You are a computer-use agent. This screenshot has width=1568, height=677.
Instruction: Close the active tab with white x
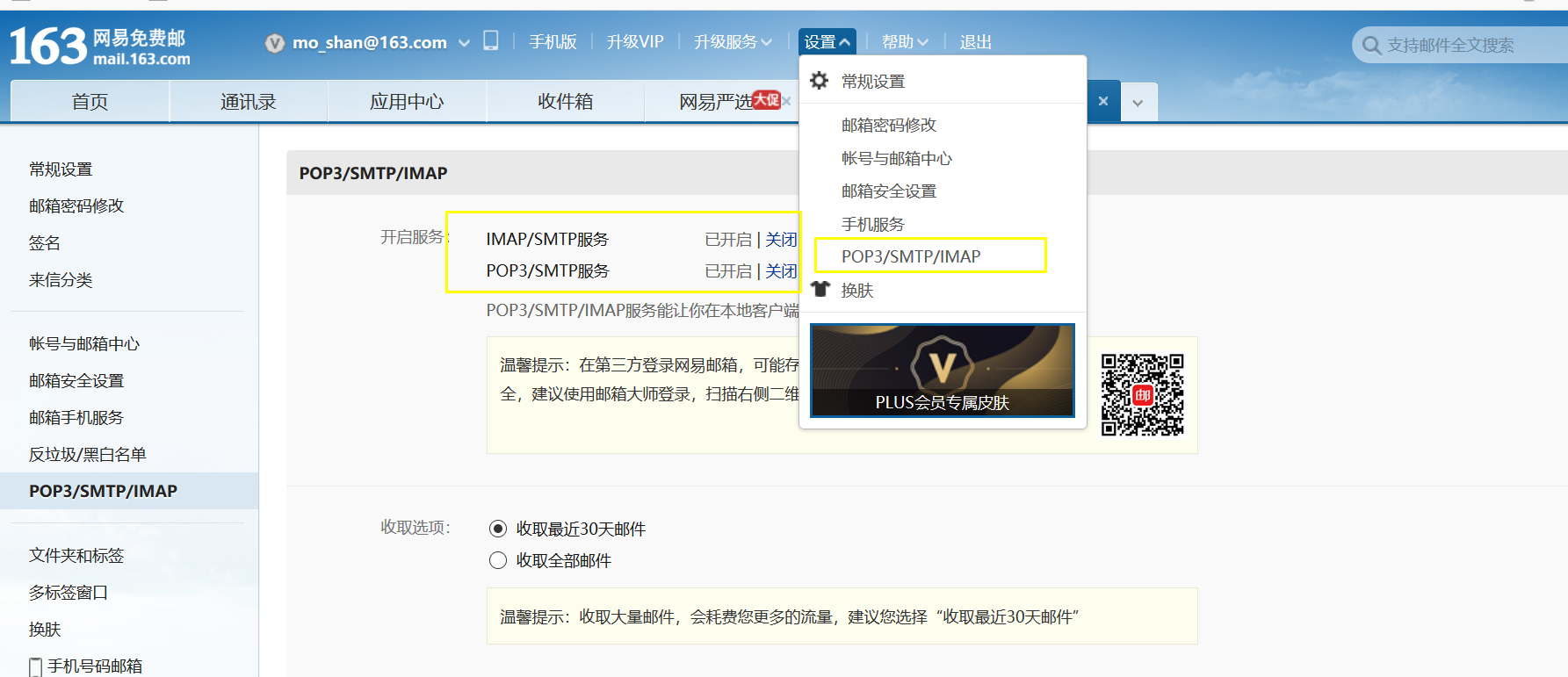tap(1103, 101)
